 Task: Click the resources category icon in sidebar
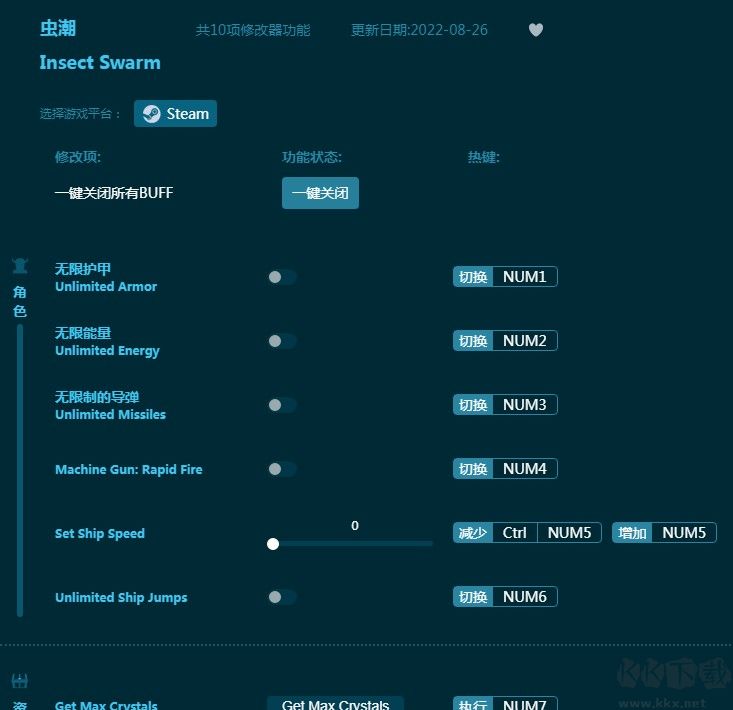pos(20,681)
